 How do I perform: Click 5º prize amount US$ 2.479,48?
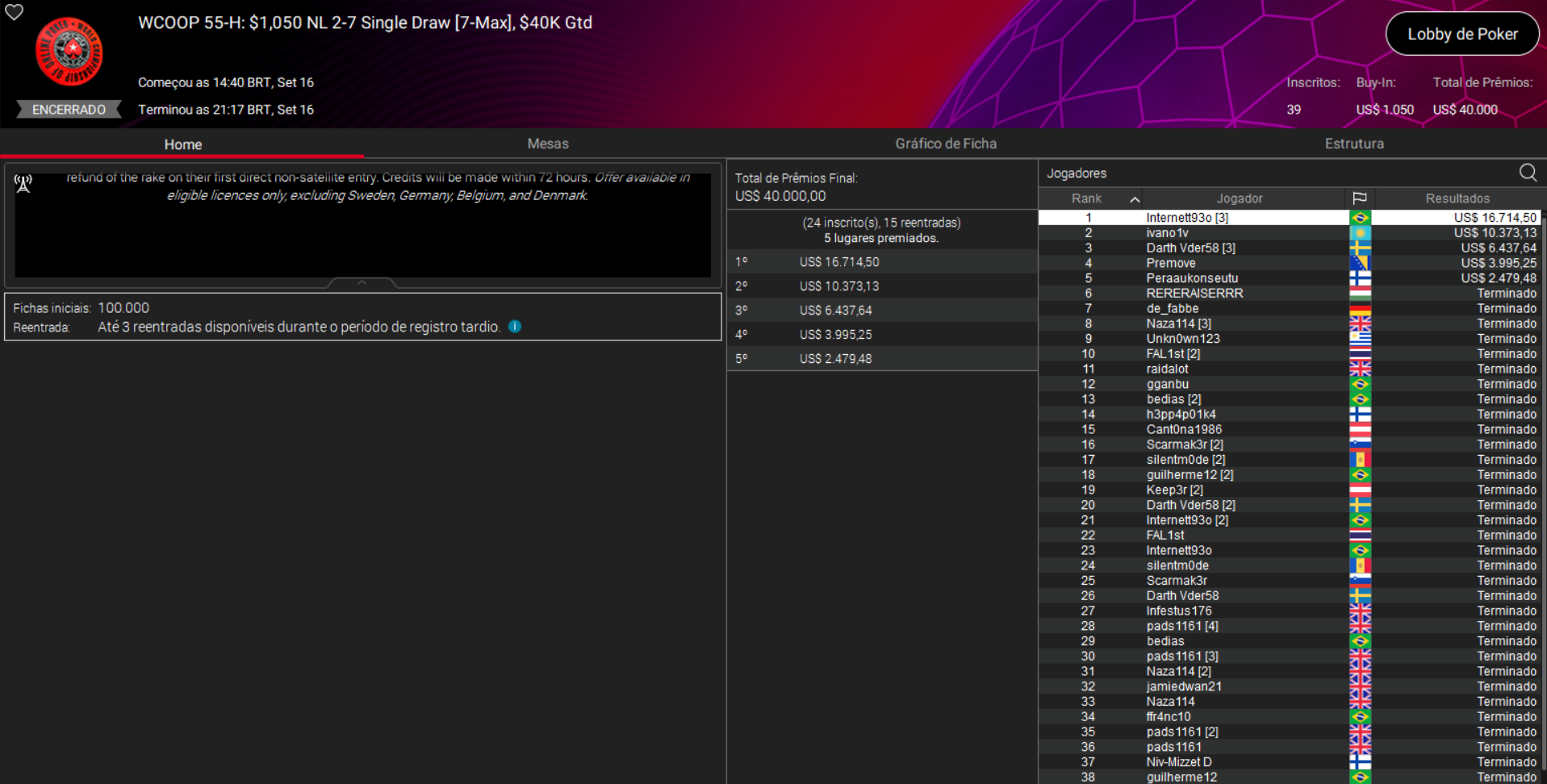pos(836,359)
